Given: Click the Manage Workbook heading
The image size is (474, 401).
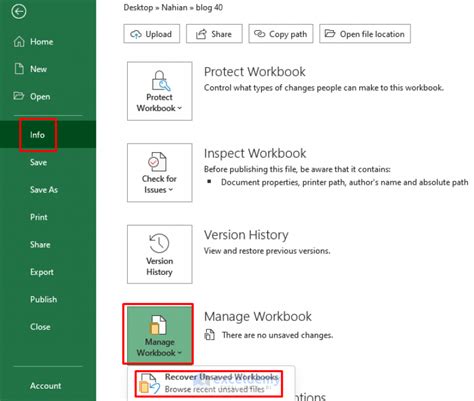Looking at the screenshot, I should [x=258, y=316].
